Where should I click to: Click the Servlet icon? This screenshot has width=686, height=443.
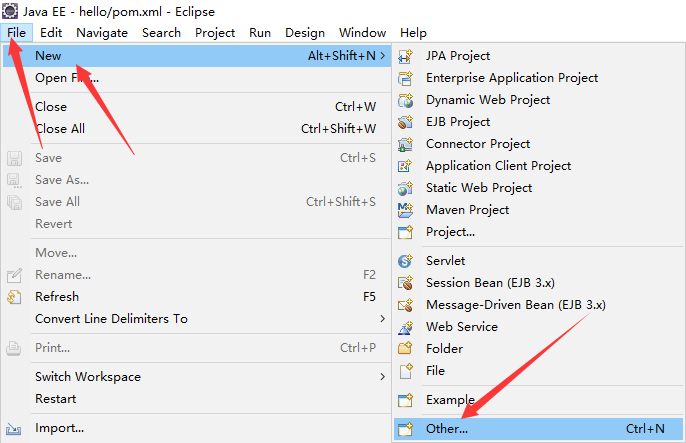(405, 261)
